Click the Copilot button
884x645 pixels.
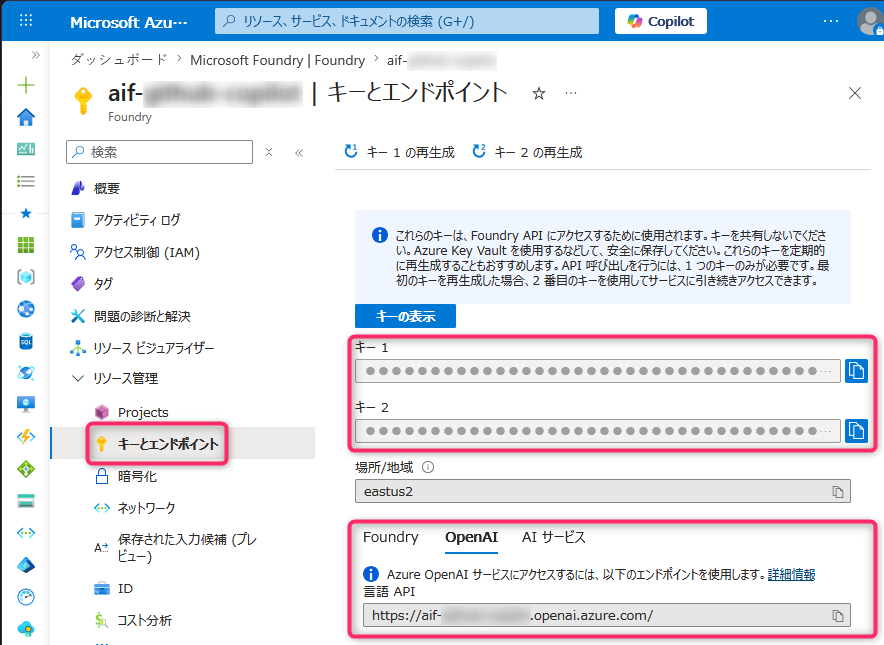[661, 21]
